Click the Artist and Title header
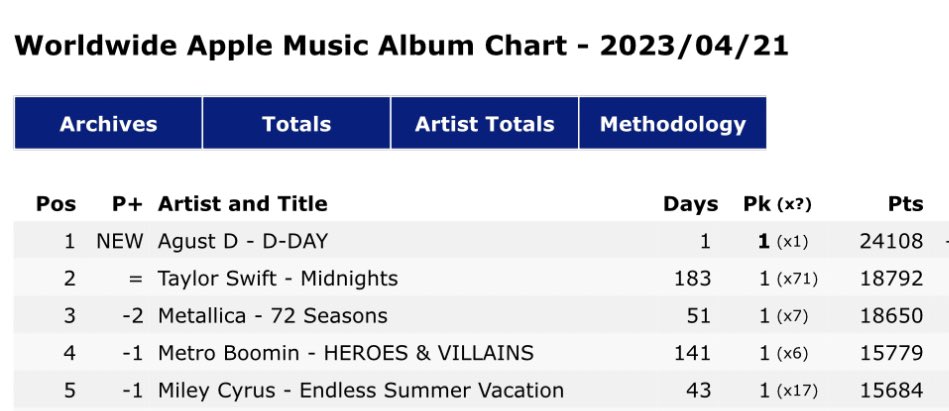Image resolution: width=949 pixels, height=411 pixels. pos(243,204)
